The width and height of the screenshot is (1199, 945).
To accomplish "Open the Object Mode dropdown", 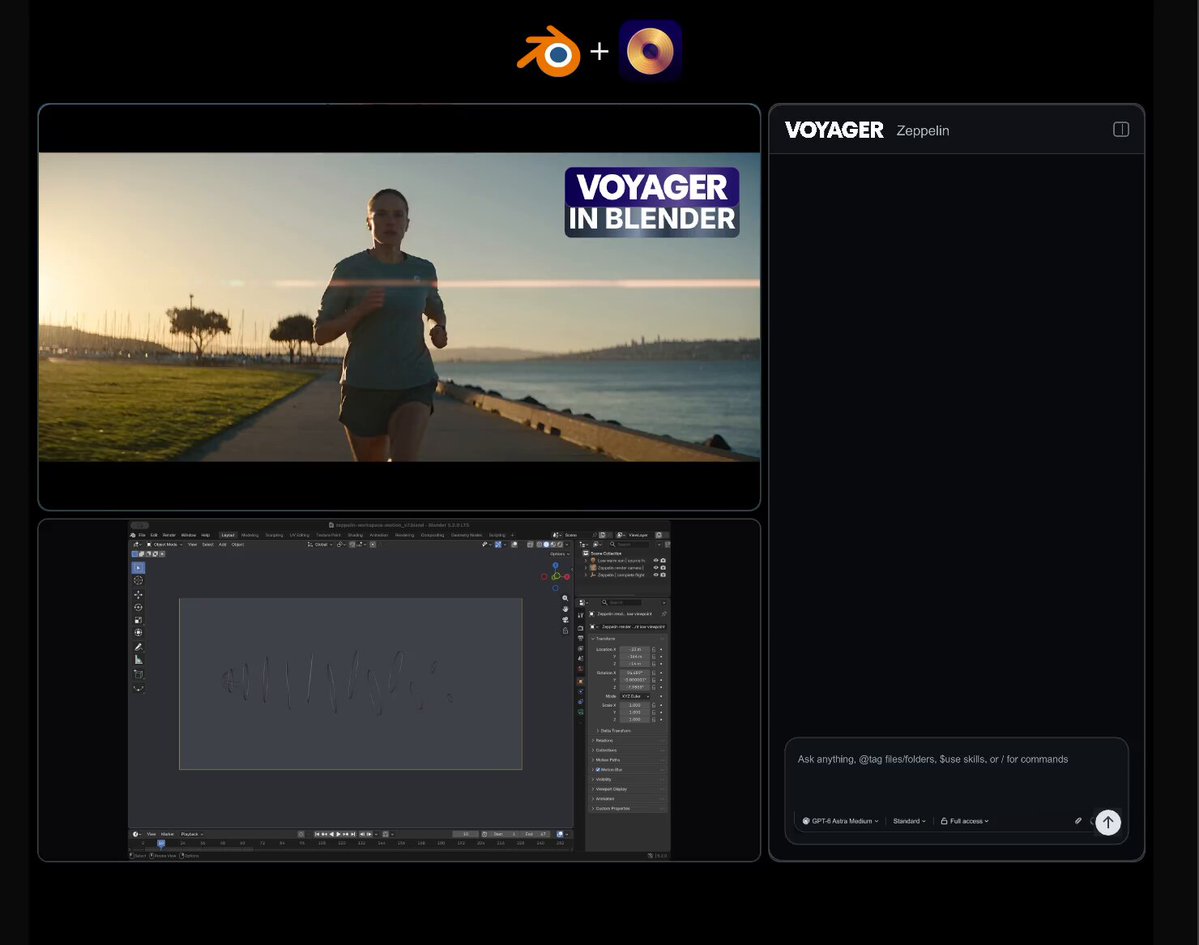I will [164, 544].
